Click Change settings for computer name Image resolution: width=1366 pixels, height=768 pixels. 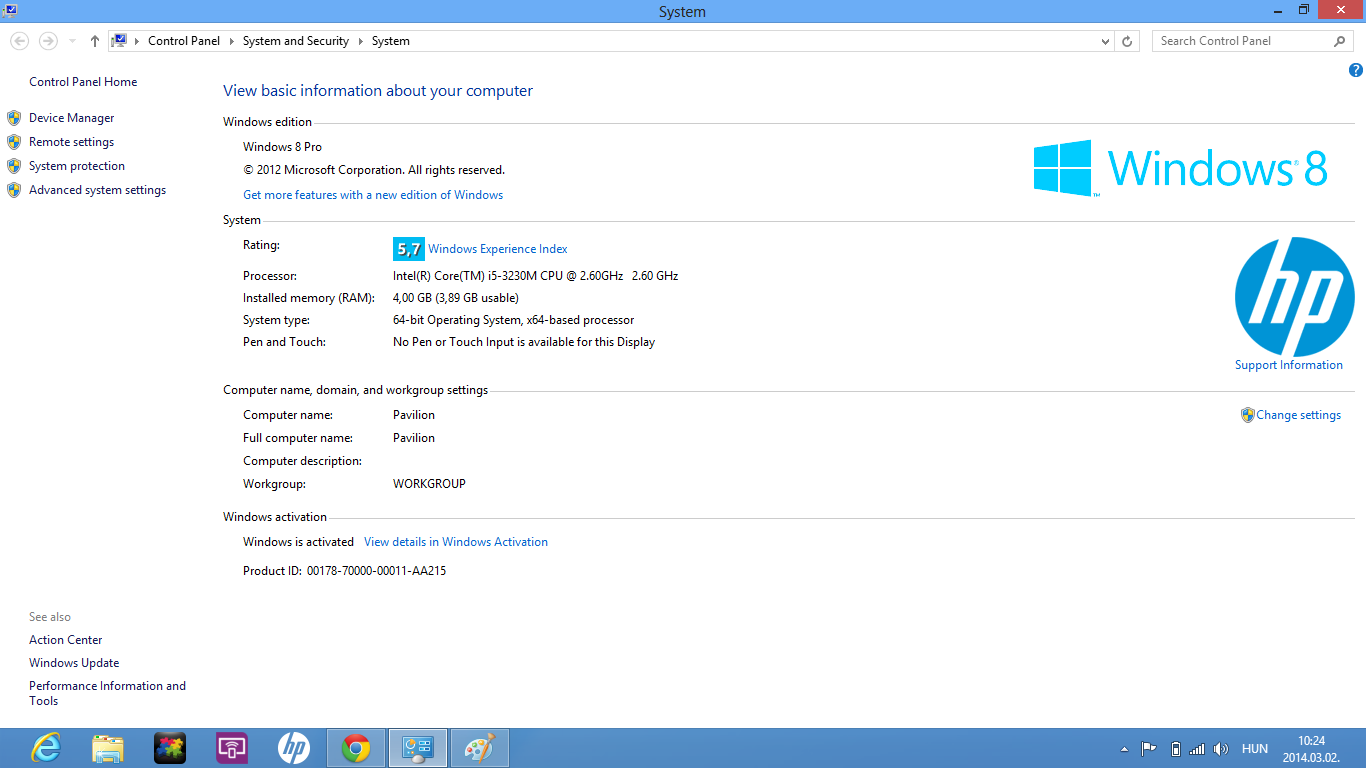pos(1298,415)
